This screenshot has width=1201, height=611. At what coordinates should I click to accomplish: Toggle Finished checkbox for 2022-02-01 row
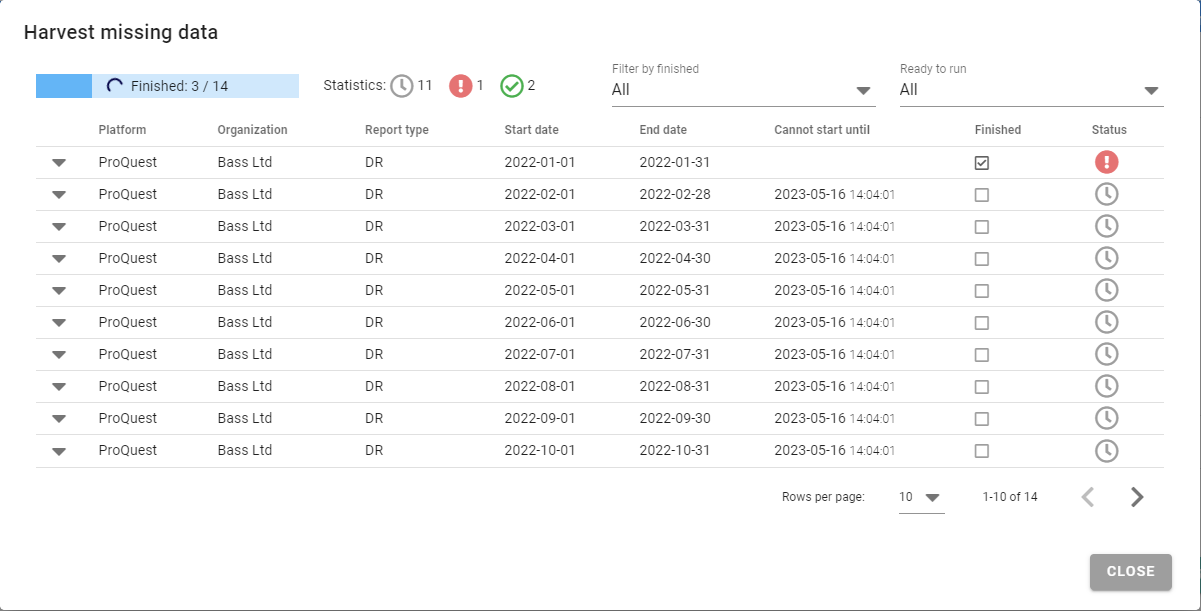[982, 195]
